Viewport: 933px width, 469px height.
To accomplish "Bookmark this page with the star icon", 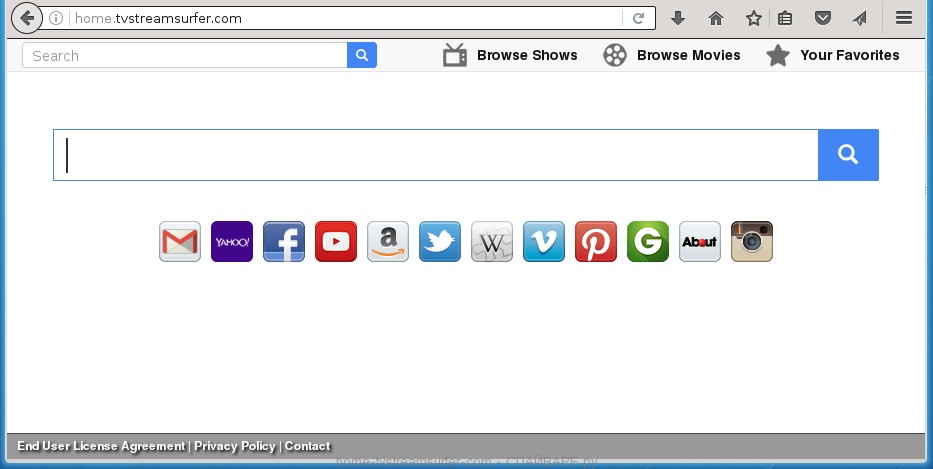I will click(753, 18).
